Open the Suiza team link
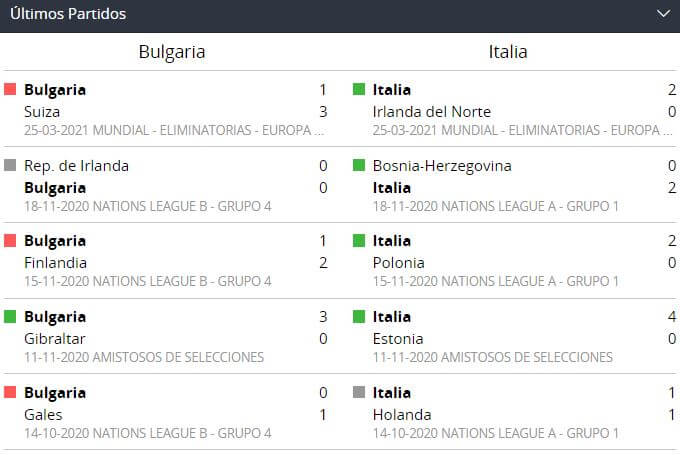 pos(42,111)
